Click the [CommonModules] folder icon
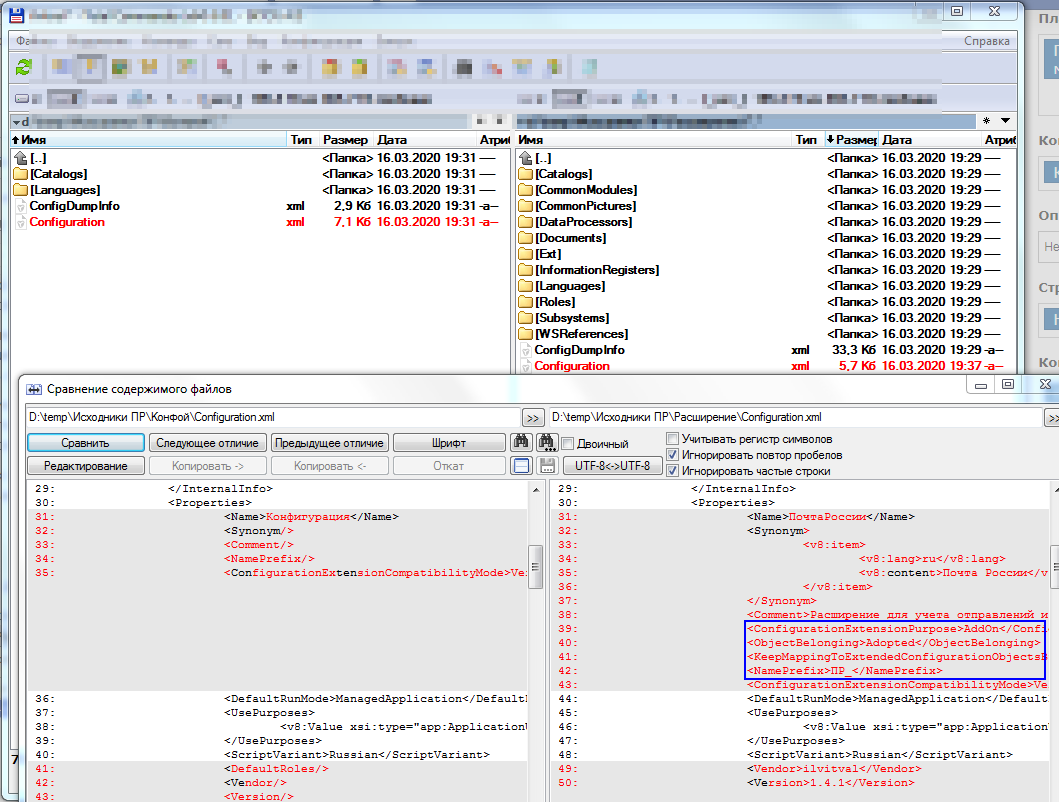1059x802 pixels. (526, 190)
